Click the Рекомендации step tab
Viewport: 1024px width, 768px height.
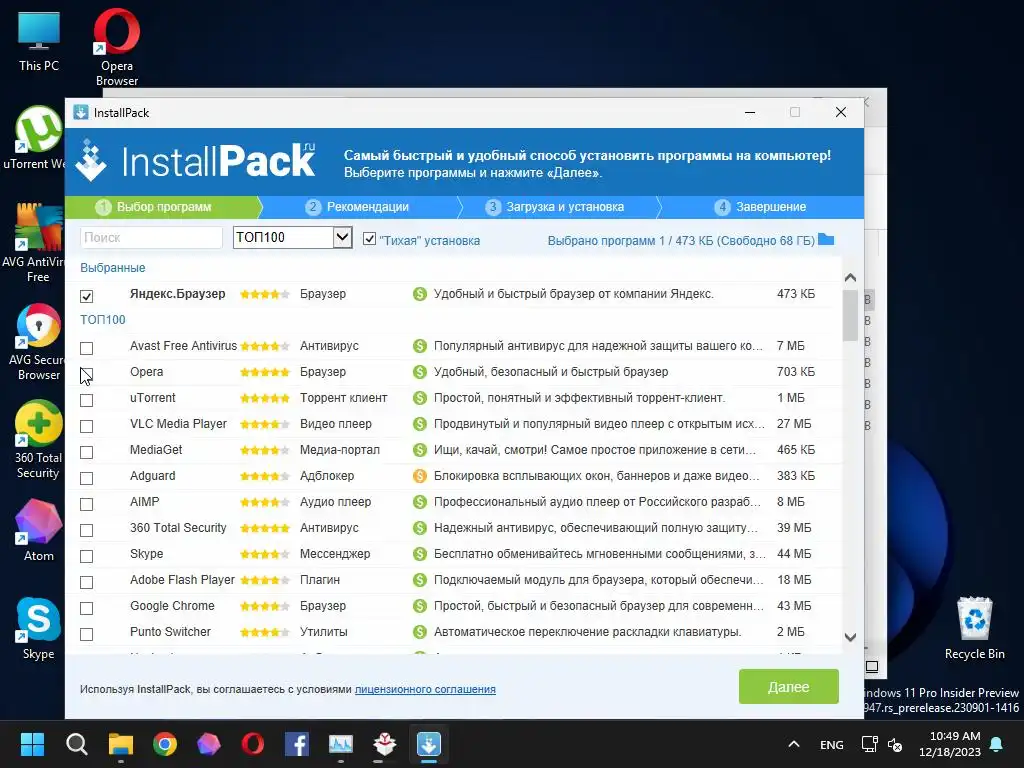(x=357, y=207)
